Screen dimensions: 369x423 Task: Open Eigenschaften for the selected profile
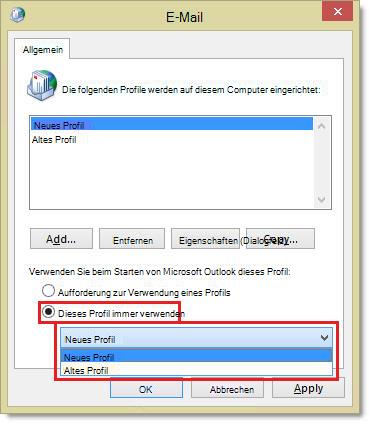[205, 239]
